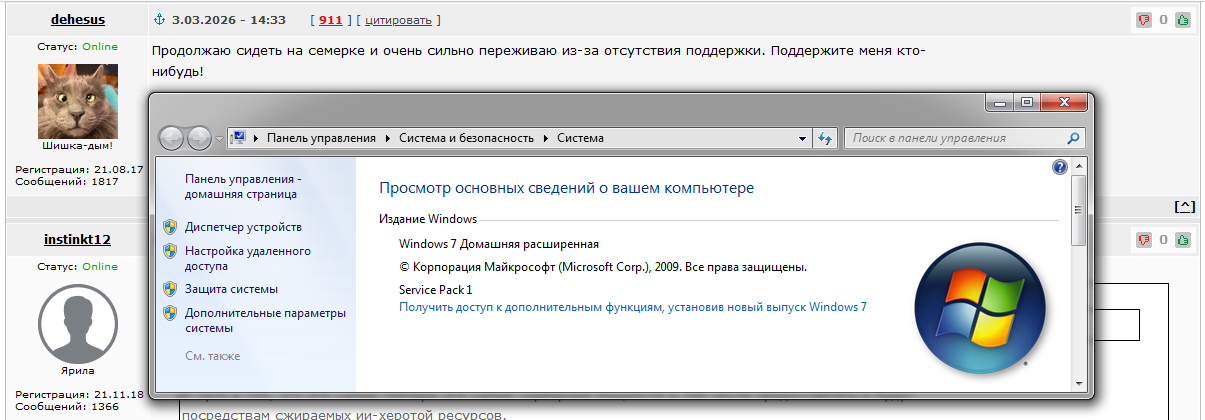Click the magnifier icon in the search box

(1073, 138)
